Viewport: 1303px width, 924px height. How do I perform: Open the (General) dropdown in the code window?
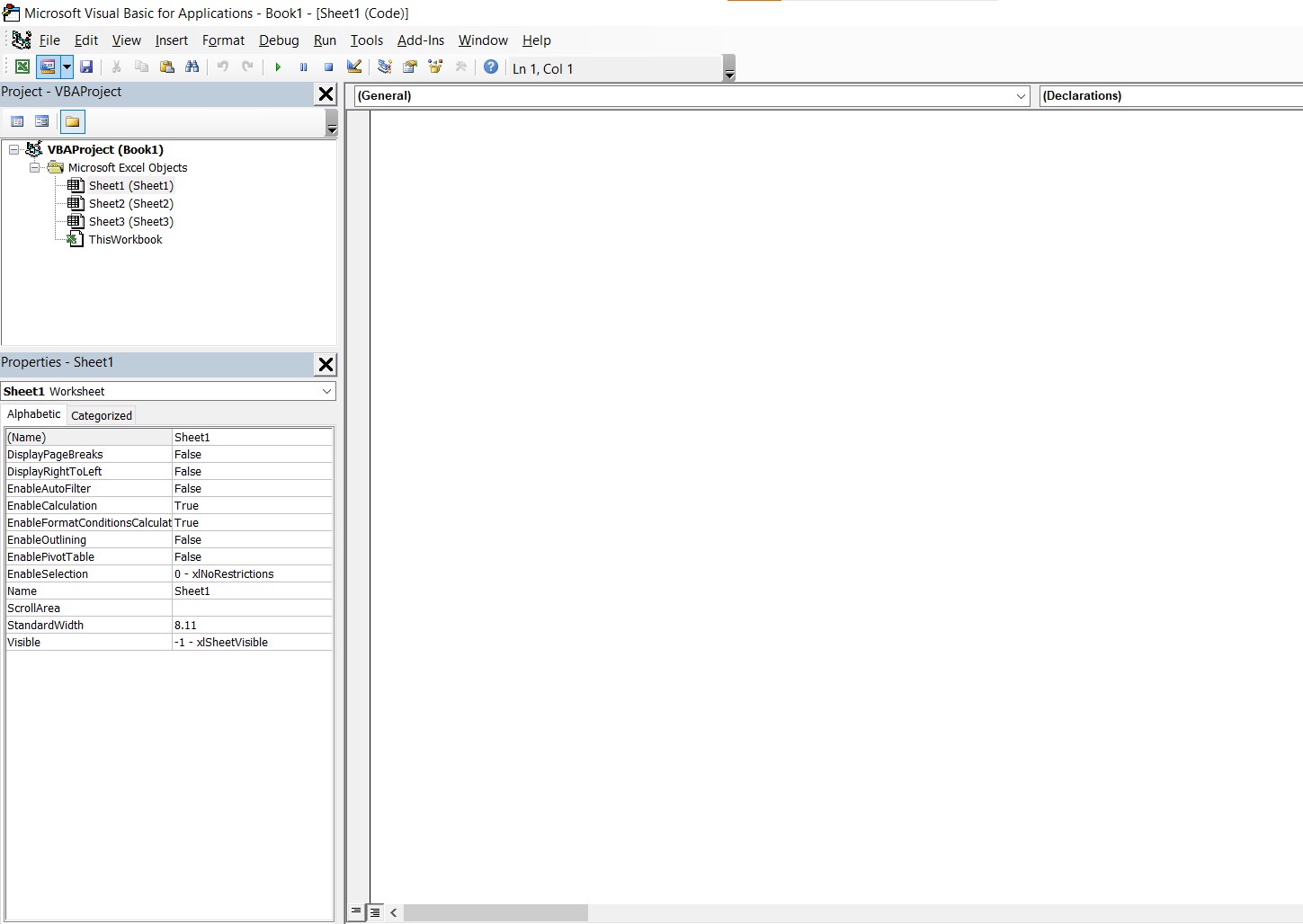(x=1021, y=96)
